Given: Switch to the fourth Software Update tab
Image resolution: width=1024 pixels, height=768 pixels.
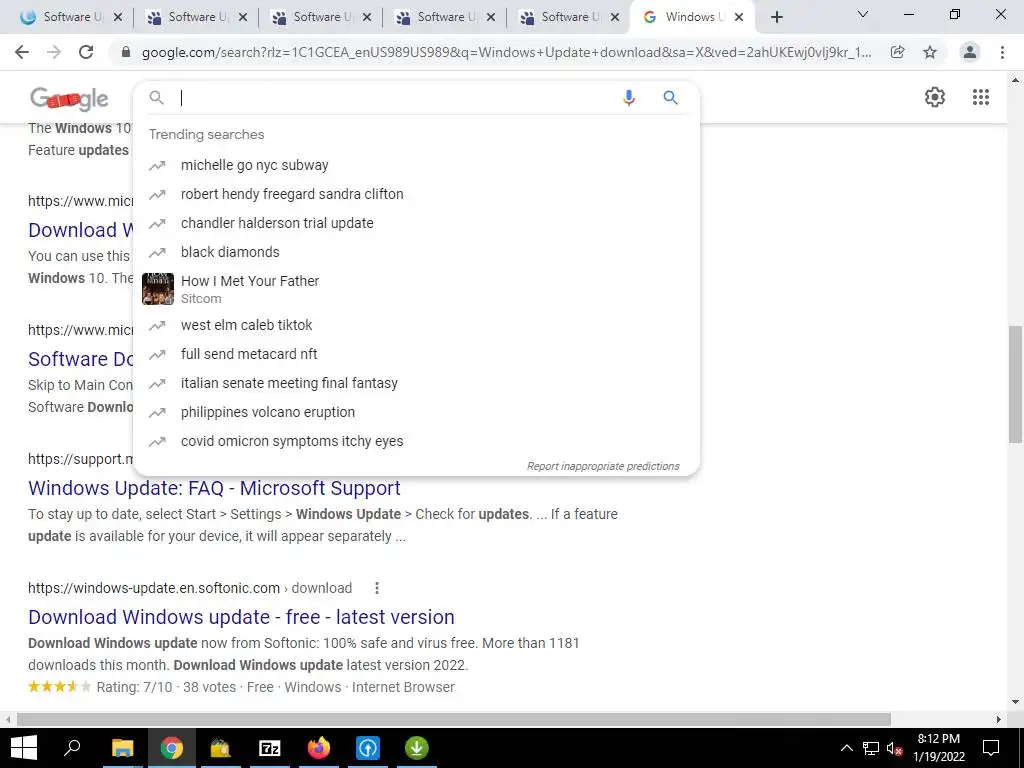Looking at the screenshot, I should [x=444, y=17].
